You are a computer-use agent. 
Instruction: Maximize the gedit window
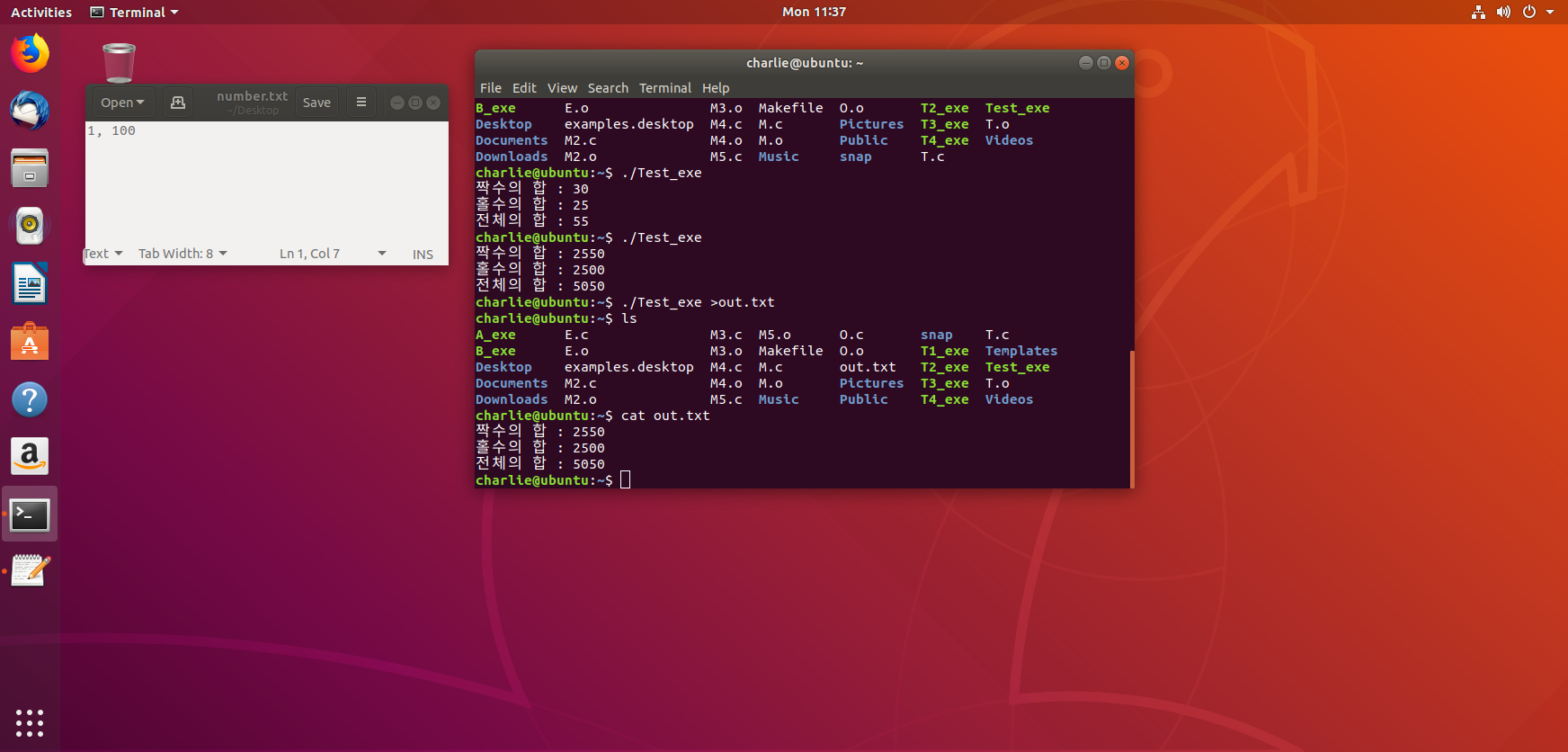tap(415, 103)
